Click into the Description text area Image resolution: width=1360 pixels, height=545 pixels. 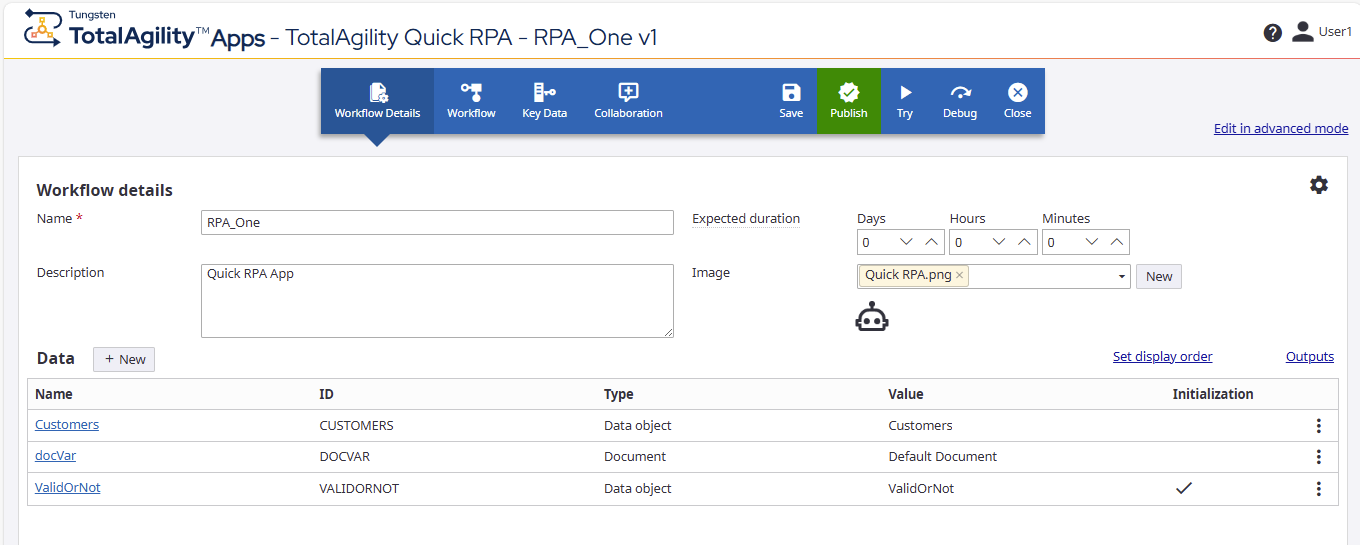click(437, 301)
